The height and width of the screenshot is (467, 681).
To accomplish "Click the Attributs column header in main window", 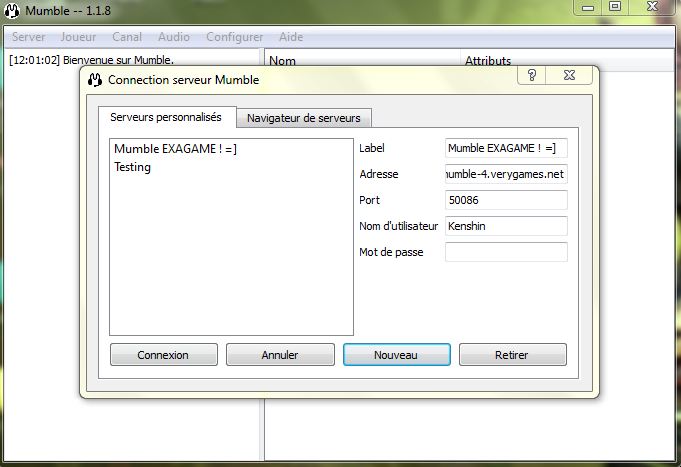I will (567, 60).
